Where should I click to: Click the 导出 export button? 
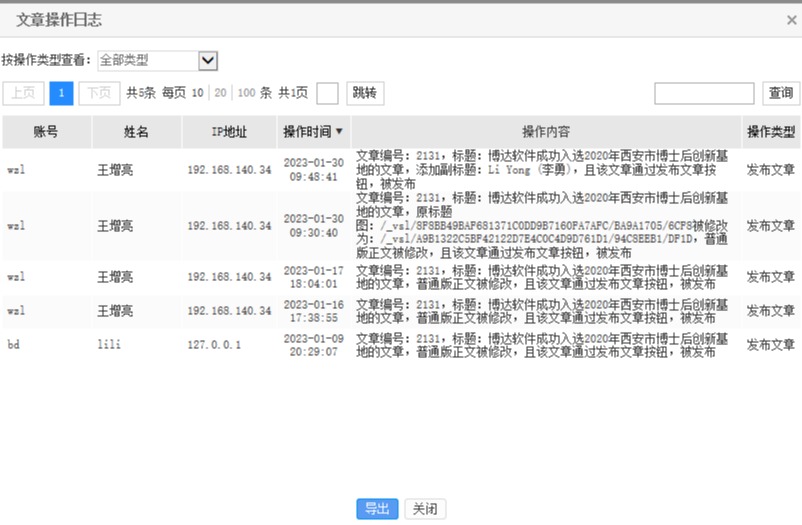pyautogui.click(x=377, y=509)
